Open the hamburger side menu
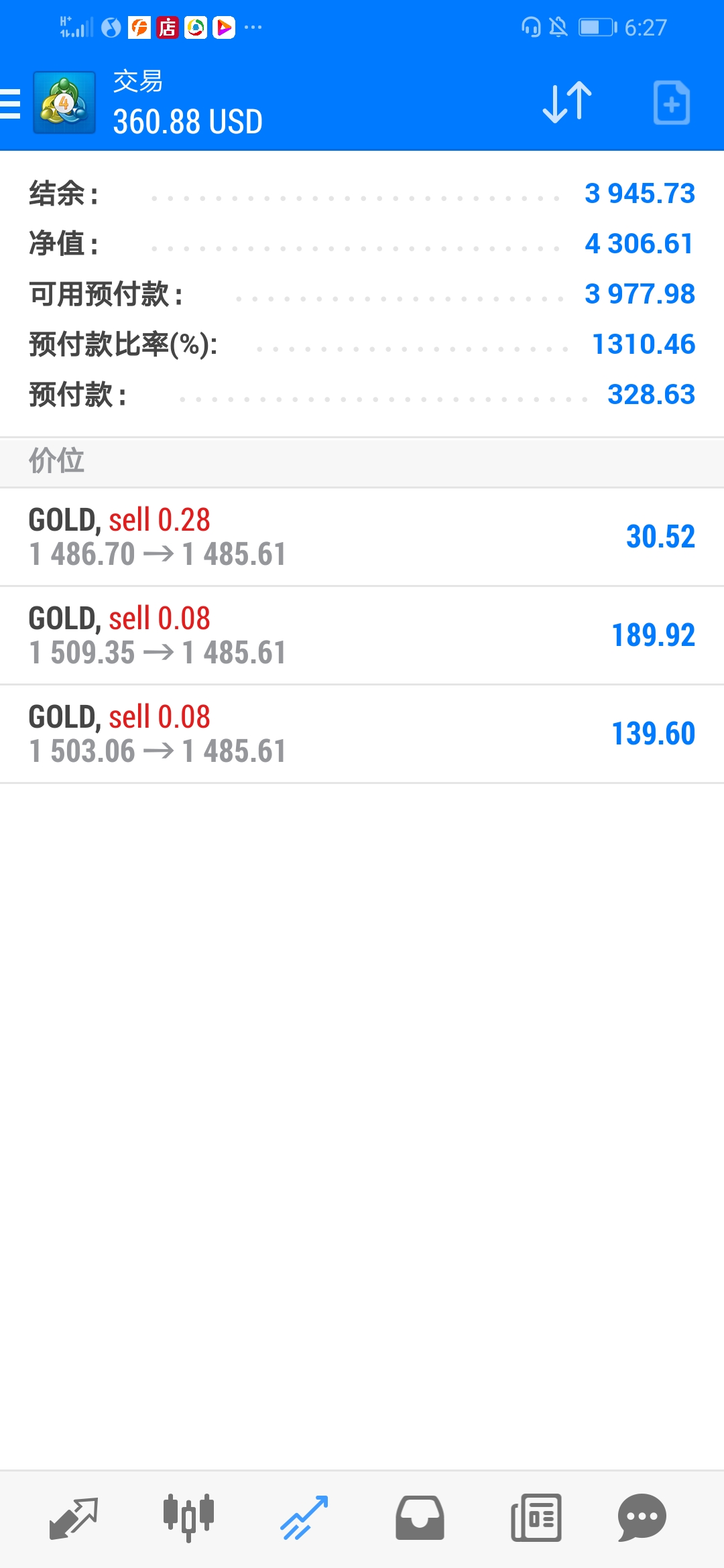 (9, 104)
